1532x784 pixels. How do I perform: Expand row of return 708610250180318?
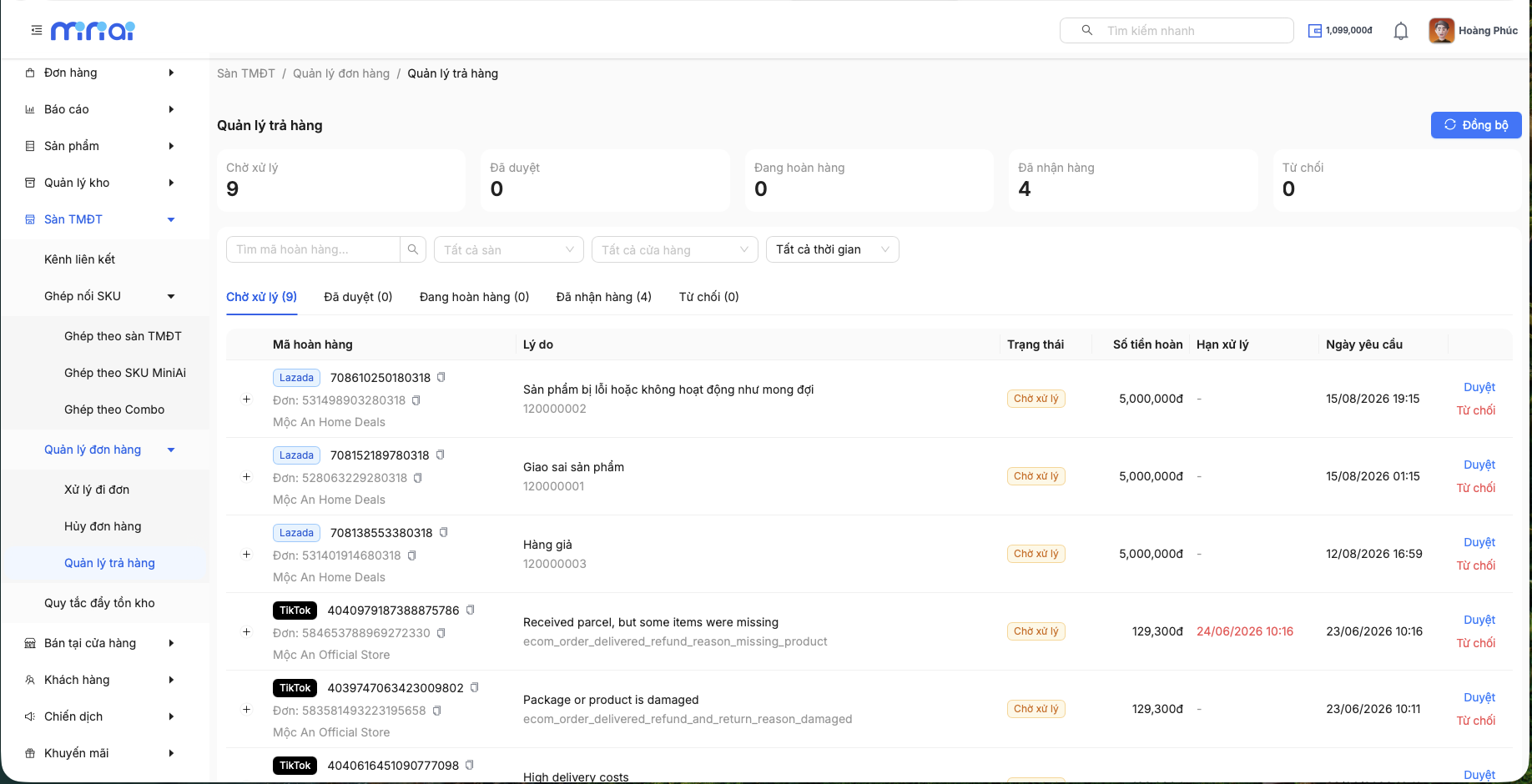click(x=246, y=399)
